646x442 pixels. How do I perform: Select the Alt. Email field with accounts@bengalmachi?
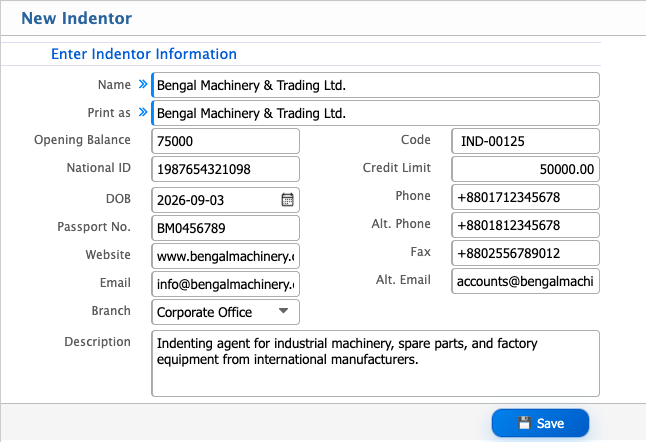525,281
